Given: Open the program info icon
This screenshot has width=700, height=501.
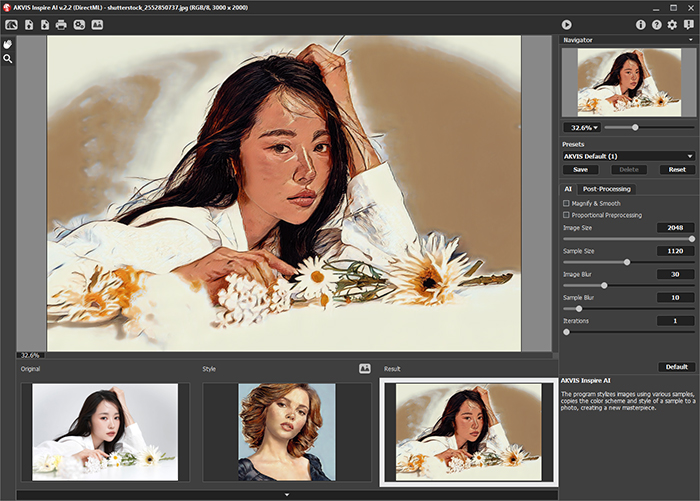Looking at the screenshot, I should pos(641,24).
